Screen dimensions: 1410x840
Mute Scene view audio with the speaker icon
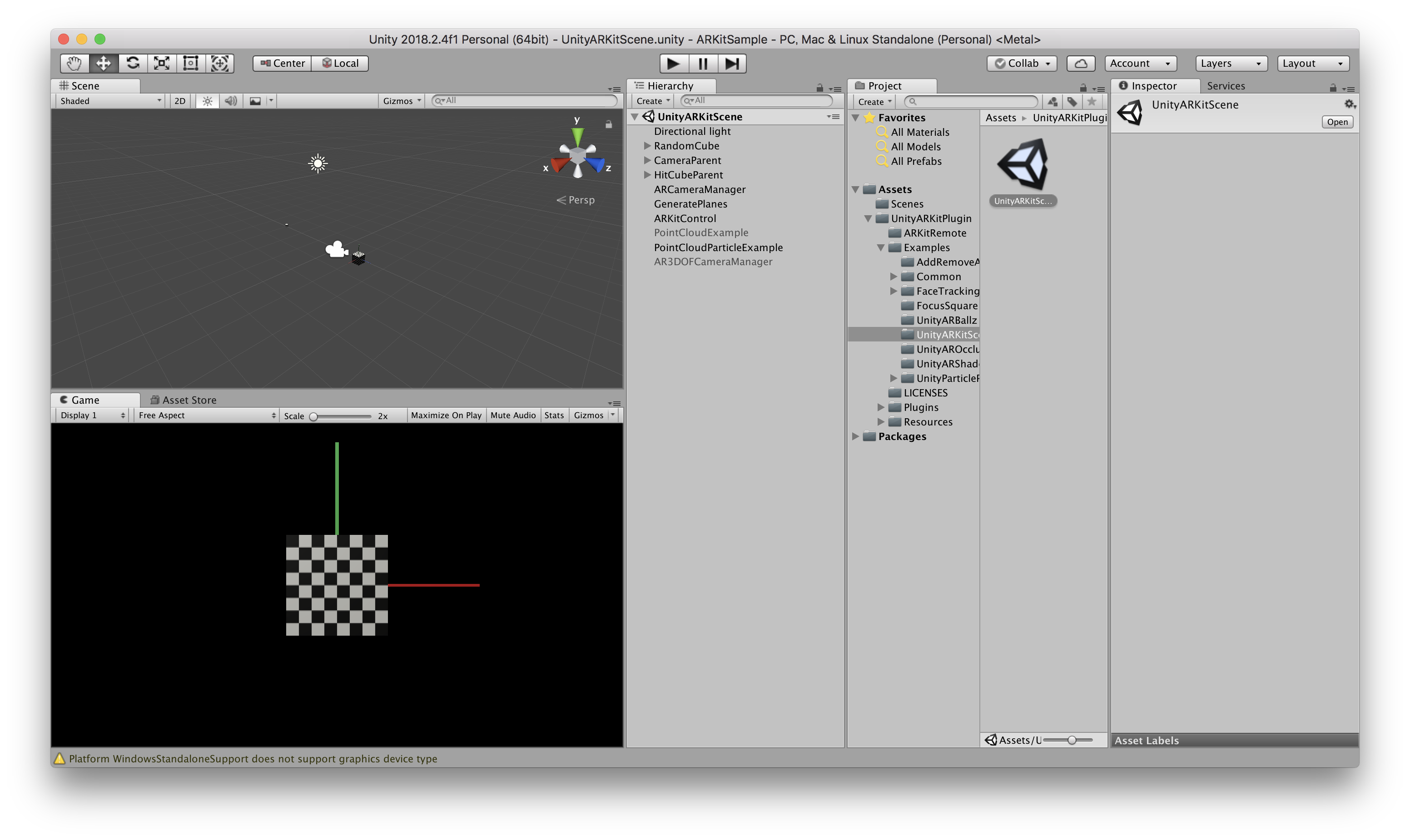tap(230, 100)
